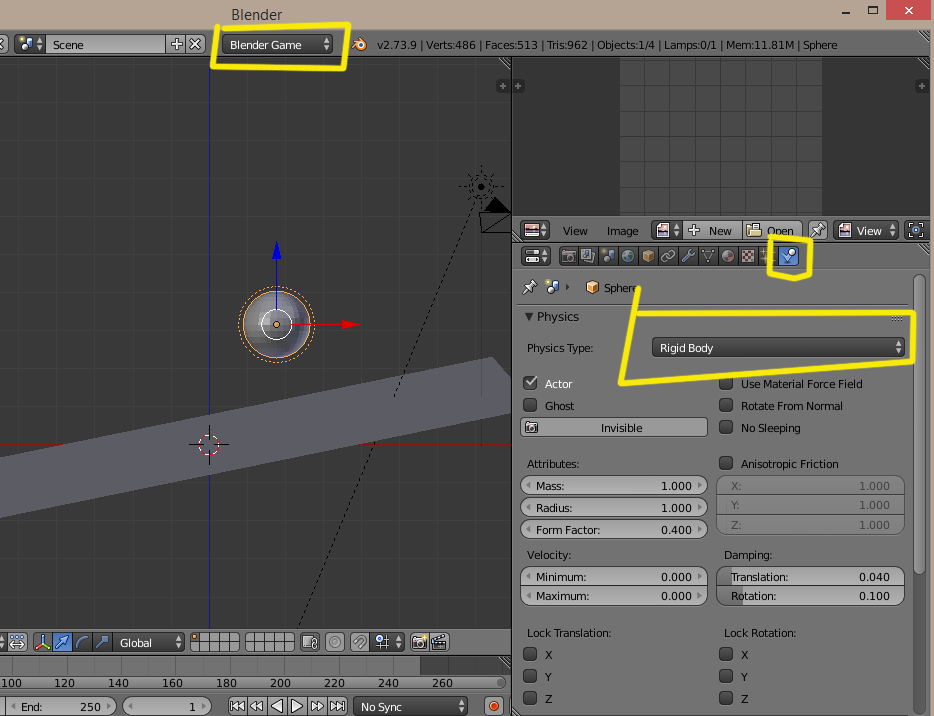Click the Translation damping slider
The width and height of the screenshot is (934, 716).
click(810, 577)
